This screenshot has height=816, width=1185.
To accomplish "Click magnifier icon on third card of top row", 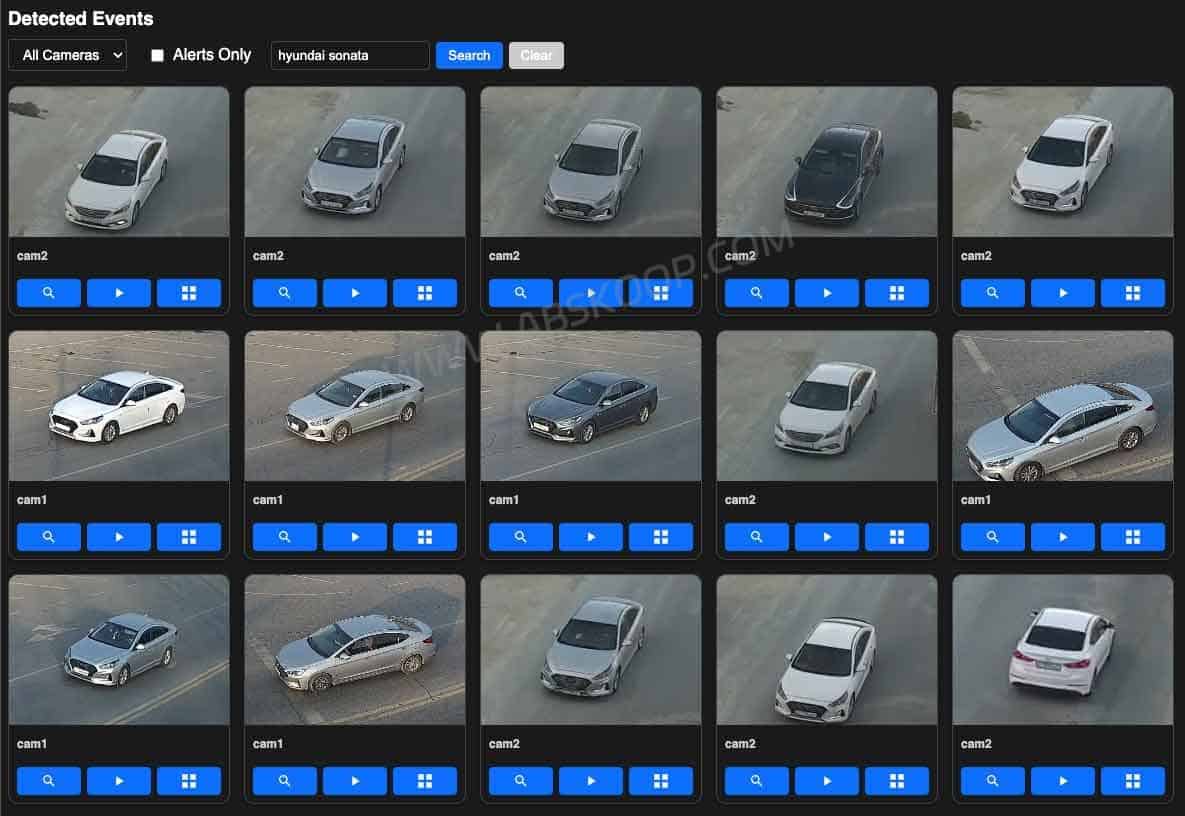I will [x=521, y=292].
